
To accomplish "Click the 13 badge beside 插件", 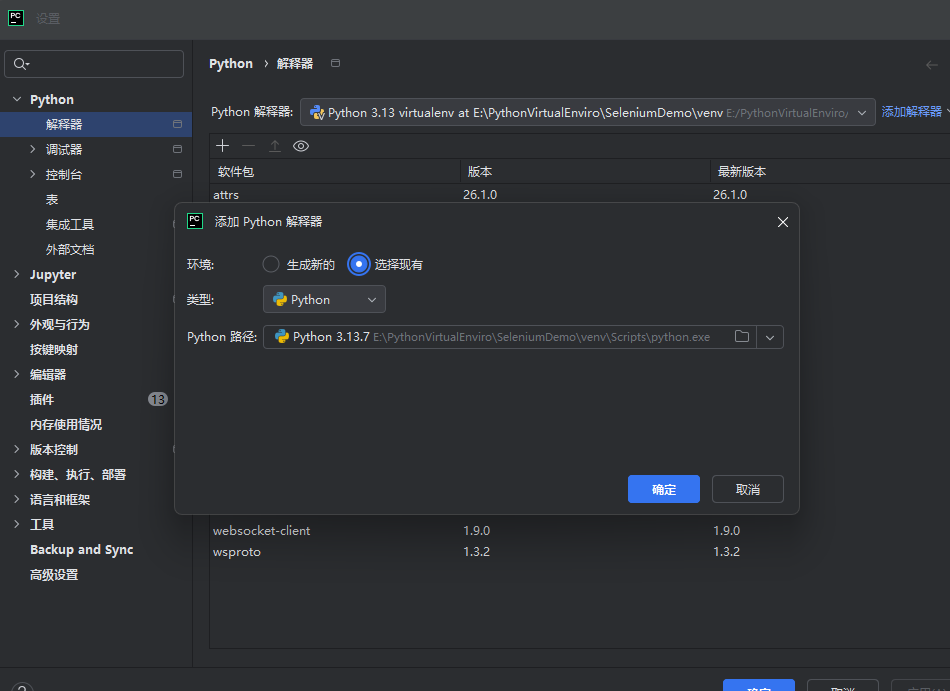I will (x=158, y=399).
